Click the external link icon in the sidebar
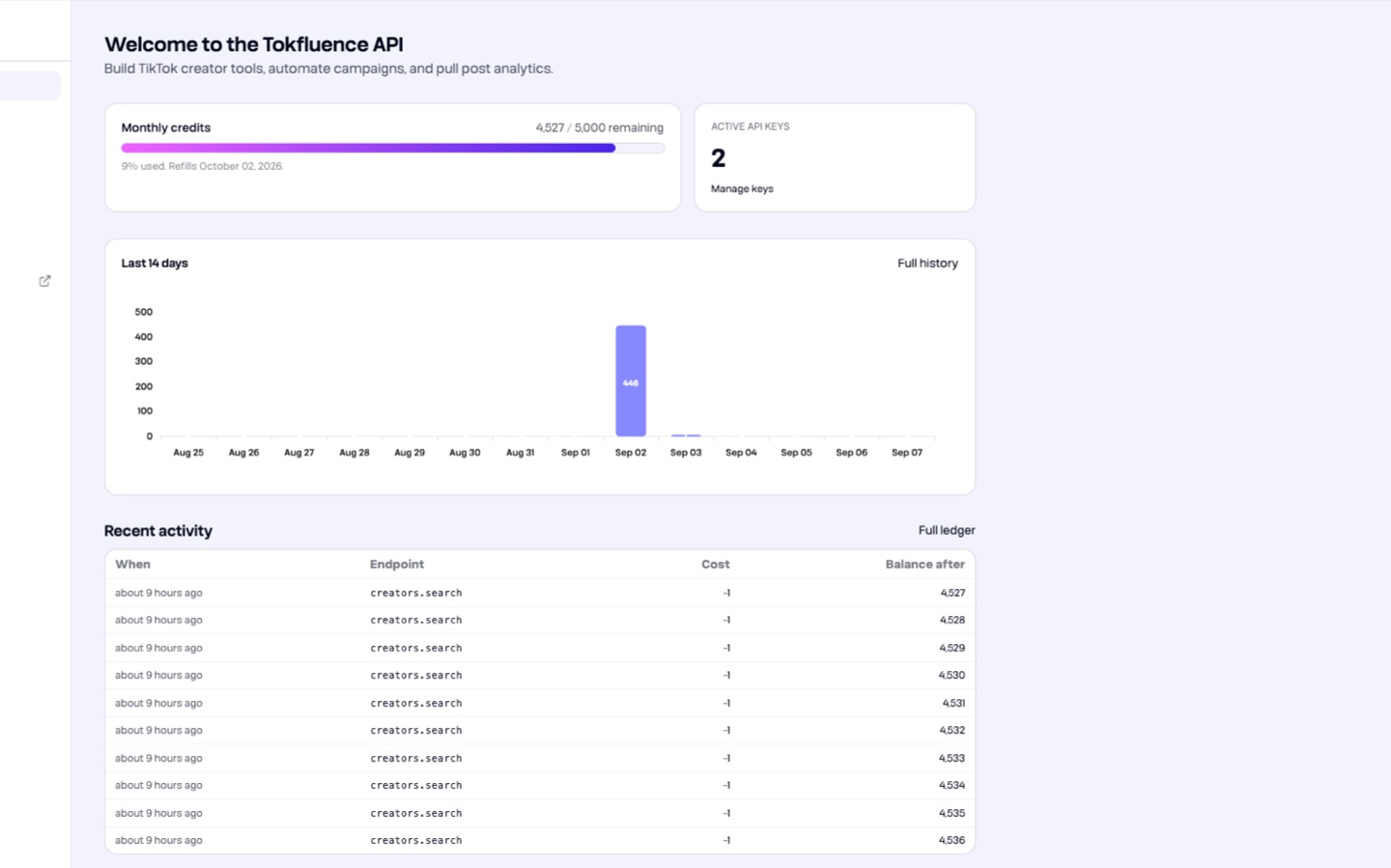 [x=44, y=281]
